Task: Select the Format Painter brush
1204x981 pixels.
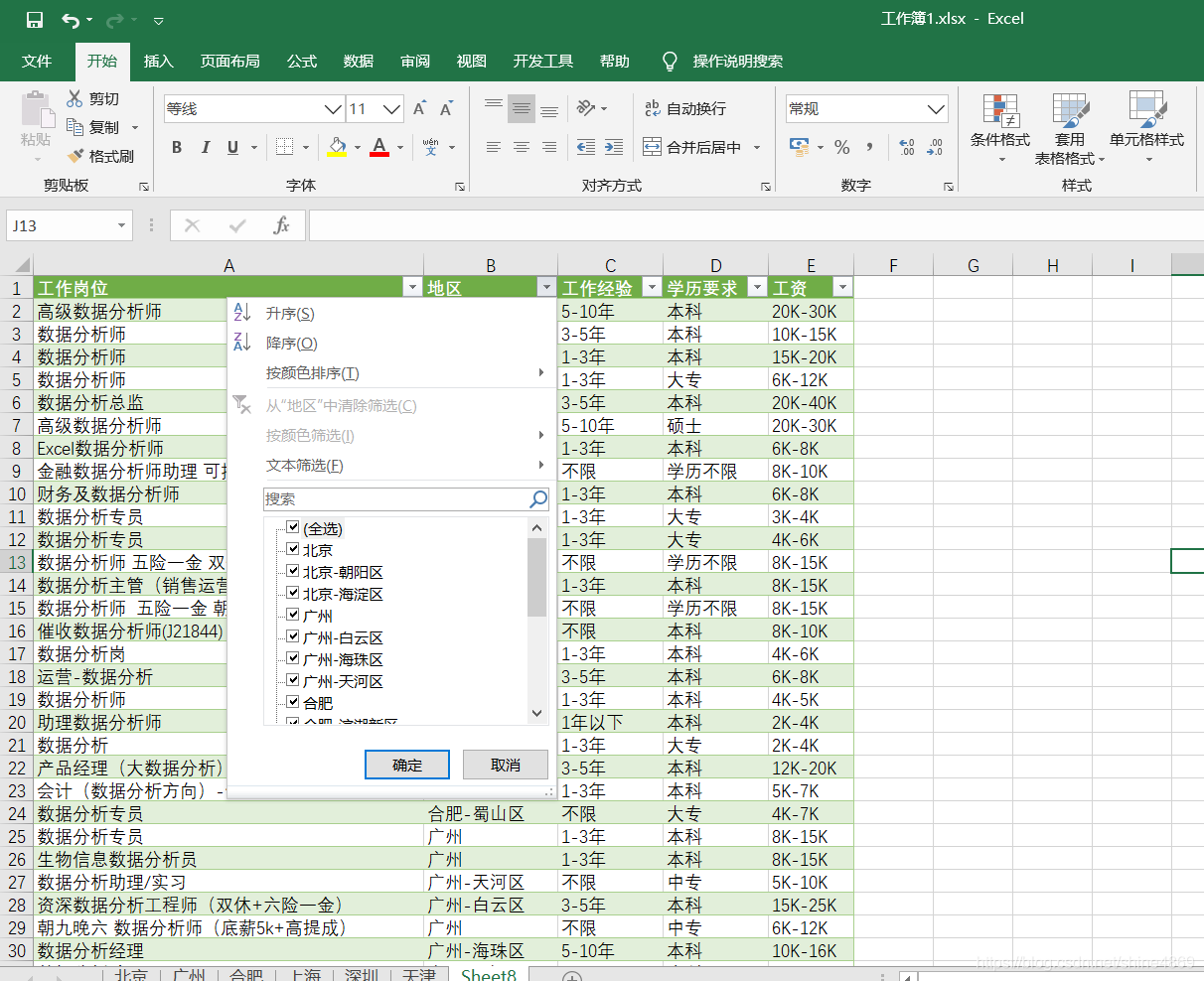Action: click(75, 156)
